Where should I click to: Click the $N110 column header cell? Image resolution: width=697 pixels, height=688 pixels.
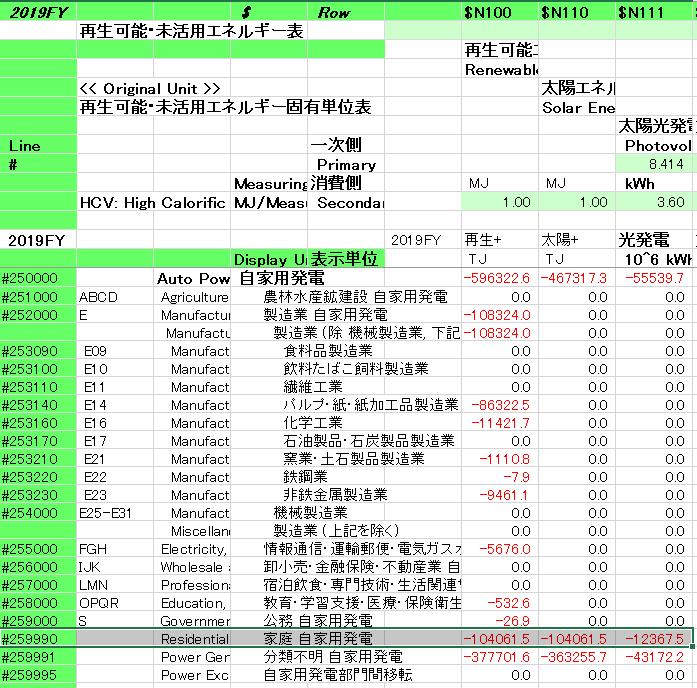[x=577, y=12]
